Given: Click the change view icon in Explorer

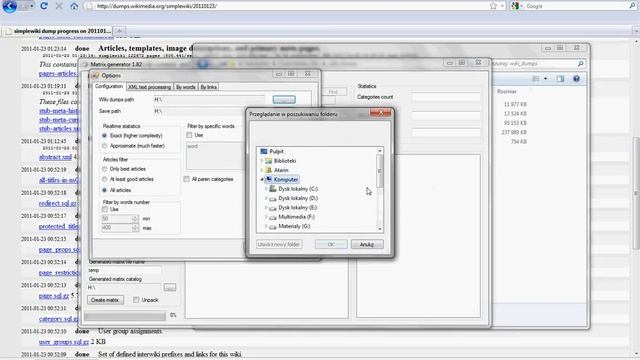Looking at the screenshot, I should (x=536, y=79).
